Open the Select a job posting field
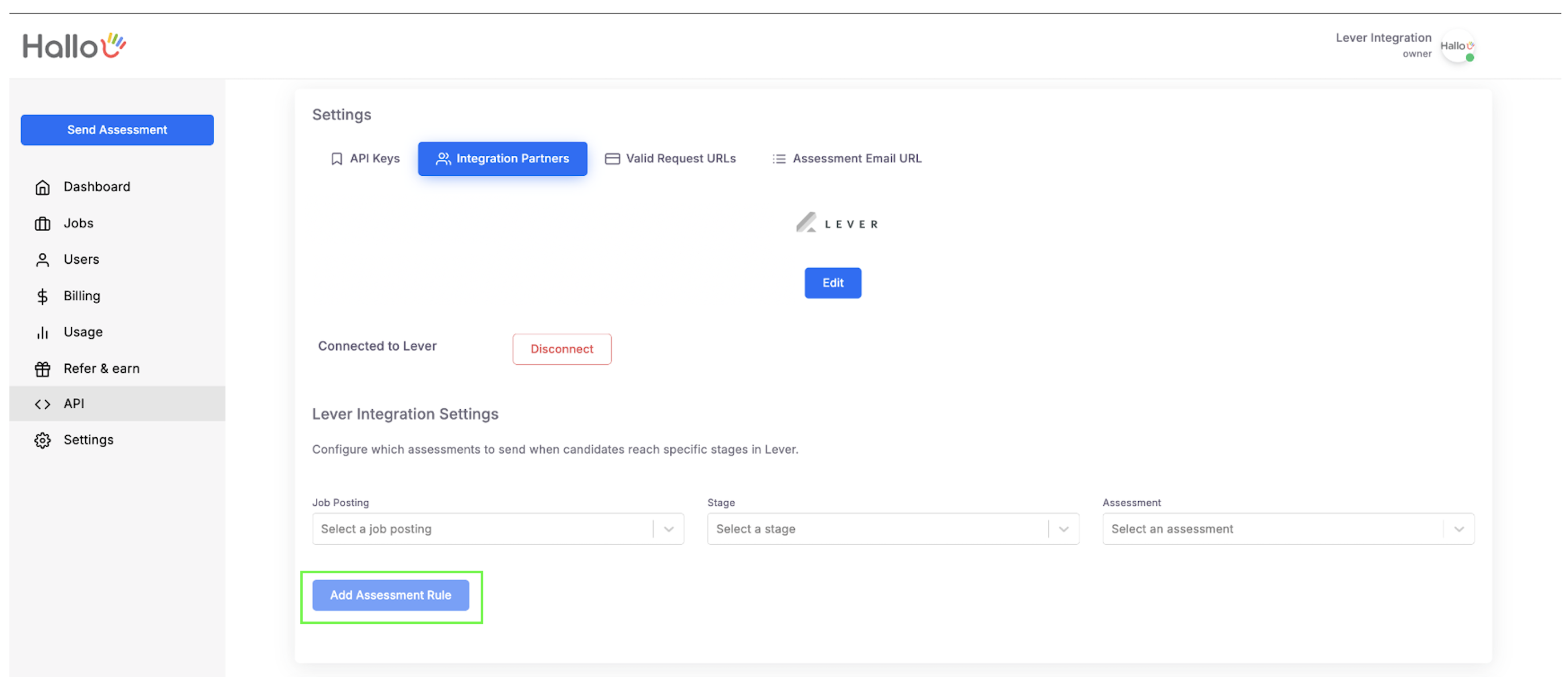The width and height of the screenshot is (1568, 677). coord(498,529)
